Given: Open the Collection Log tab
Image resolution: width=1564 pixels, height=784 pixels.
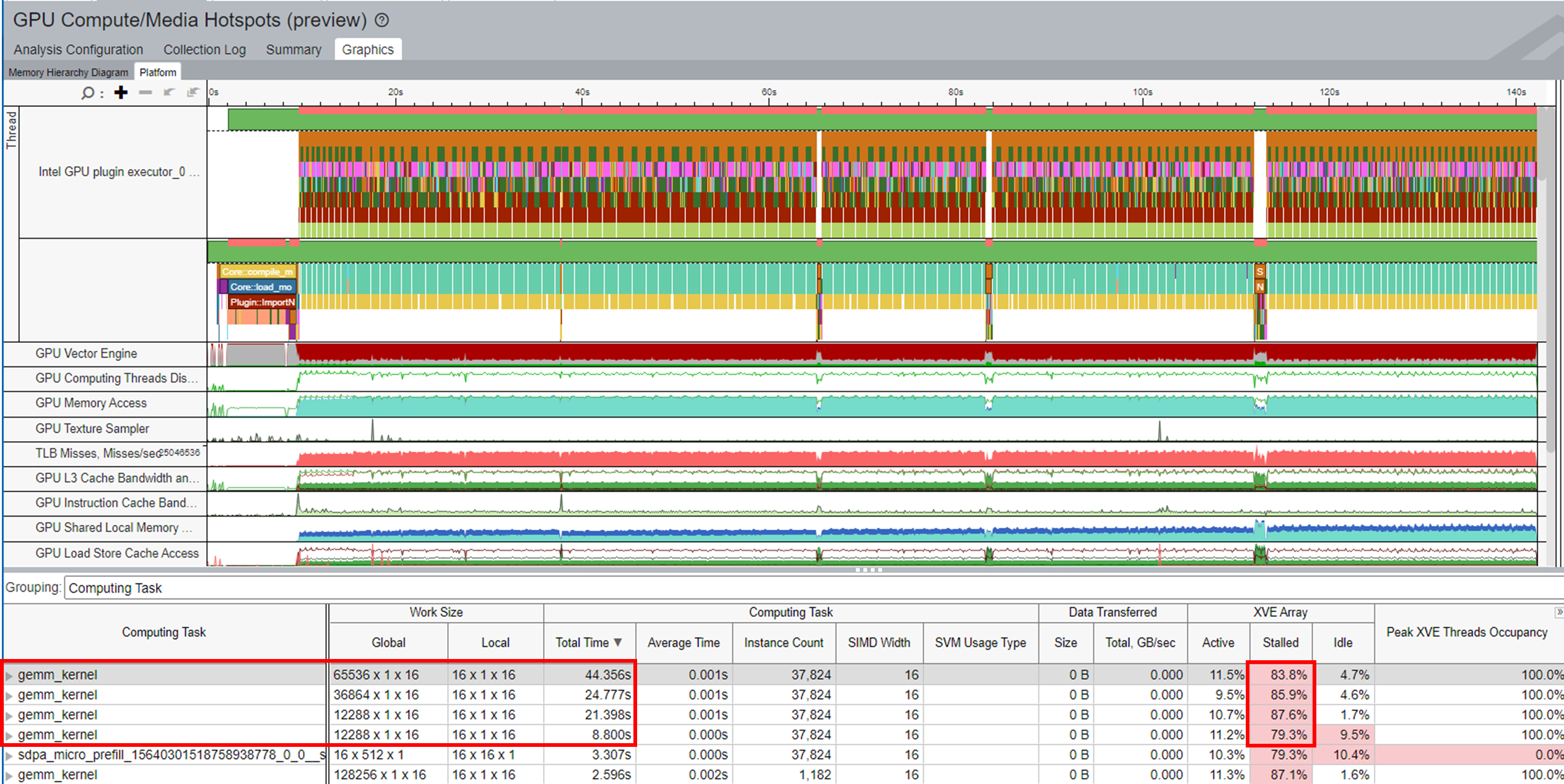Looking at the screenshot, I should [204, 50].
